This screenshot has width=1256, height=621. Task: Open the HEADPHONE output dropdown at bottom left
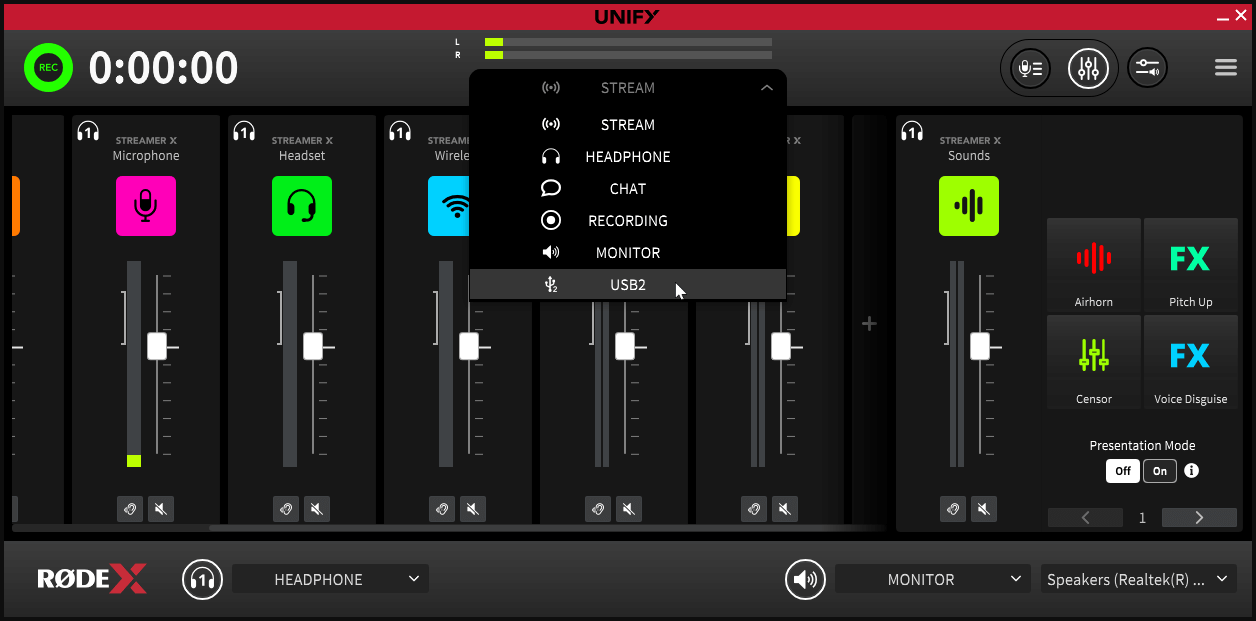(330, 578)
